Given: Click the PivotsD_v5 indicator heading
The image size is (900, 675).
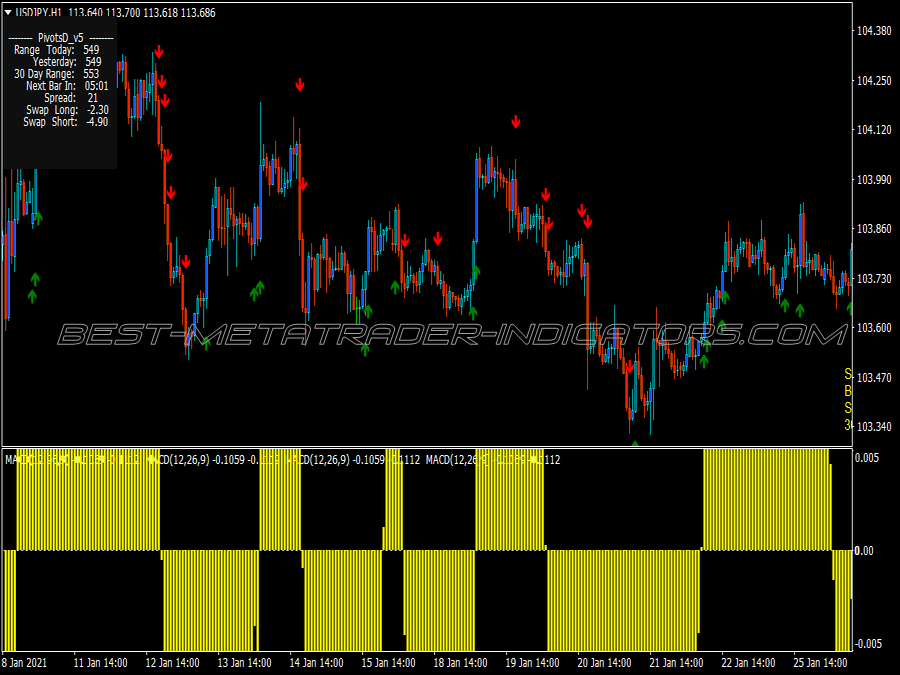Looking at the screenshot, I should point(61,38).
